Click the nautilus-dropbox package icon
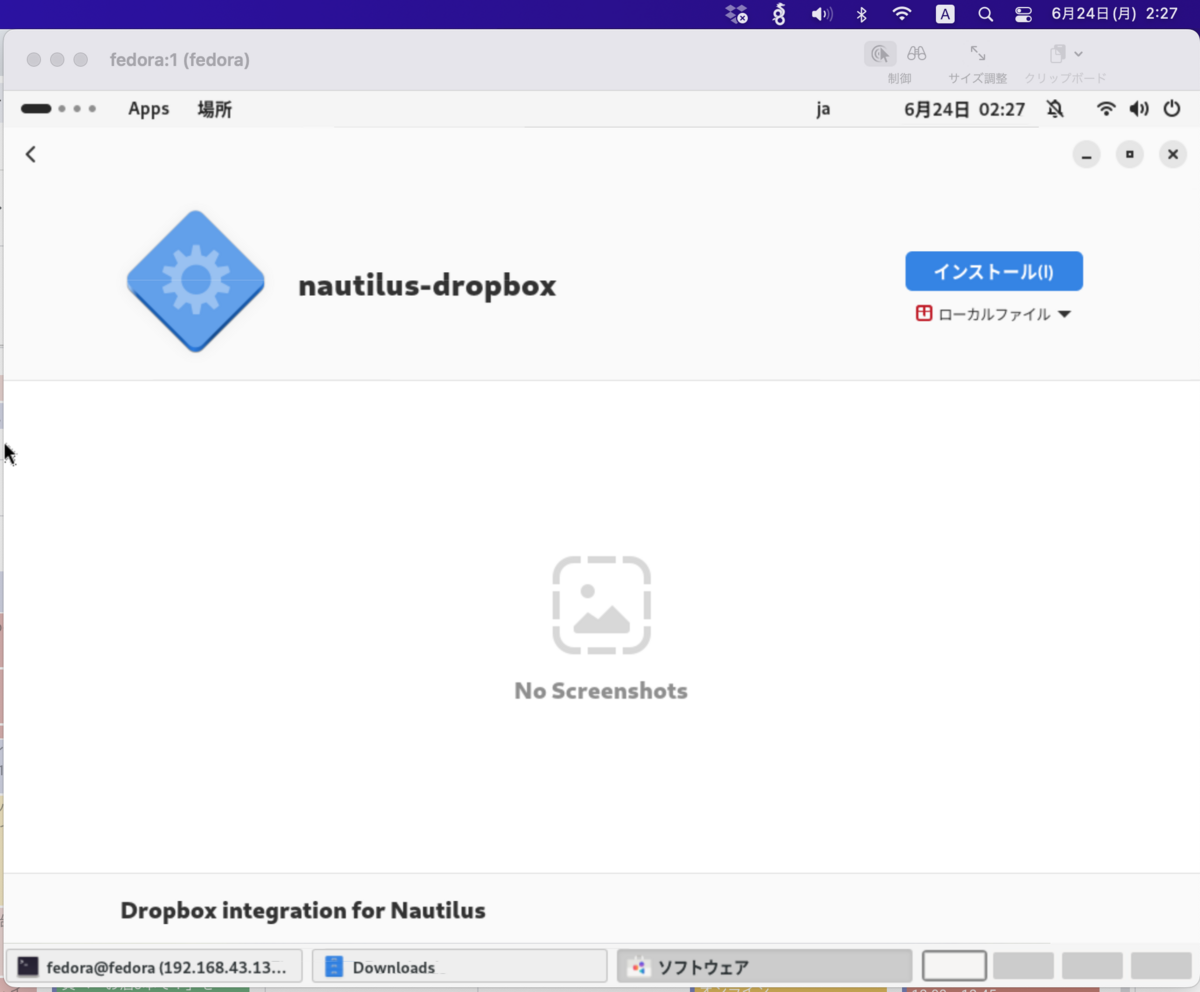 coord(196,281)
